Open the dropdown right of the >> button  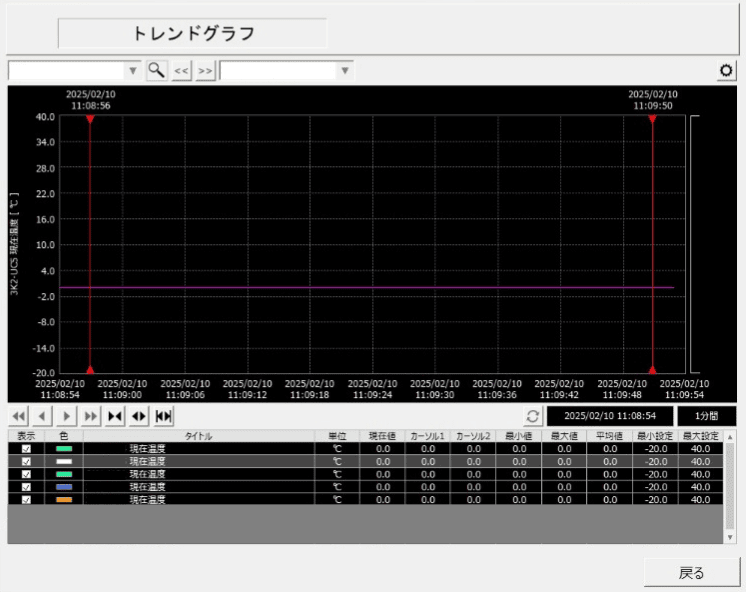point(345,71)
